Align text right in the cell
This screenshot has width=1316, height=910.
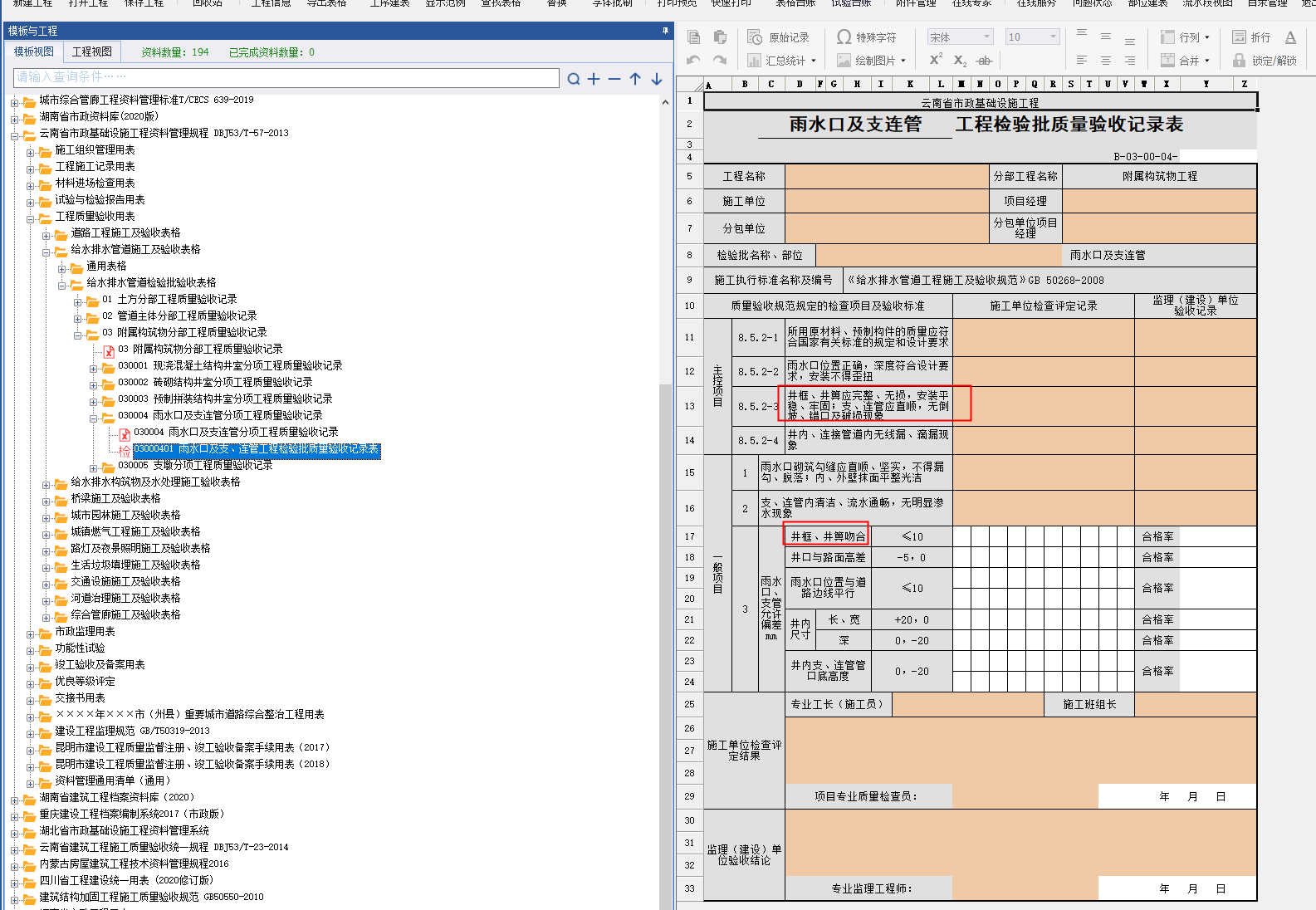[1130, 60]
